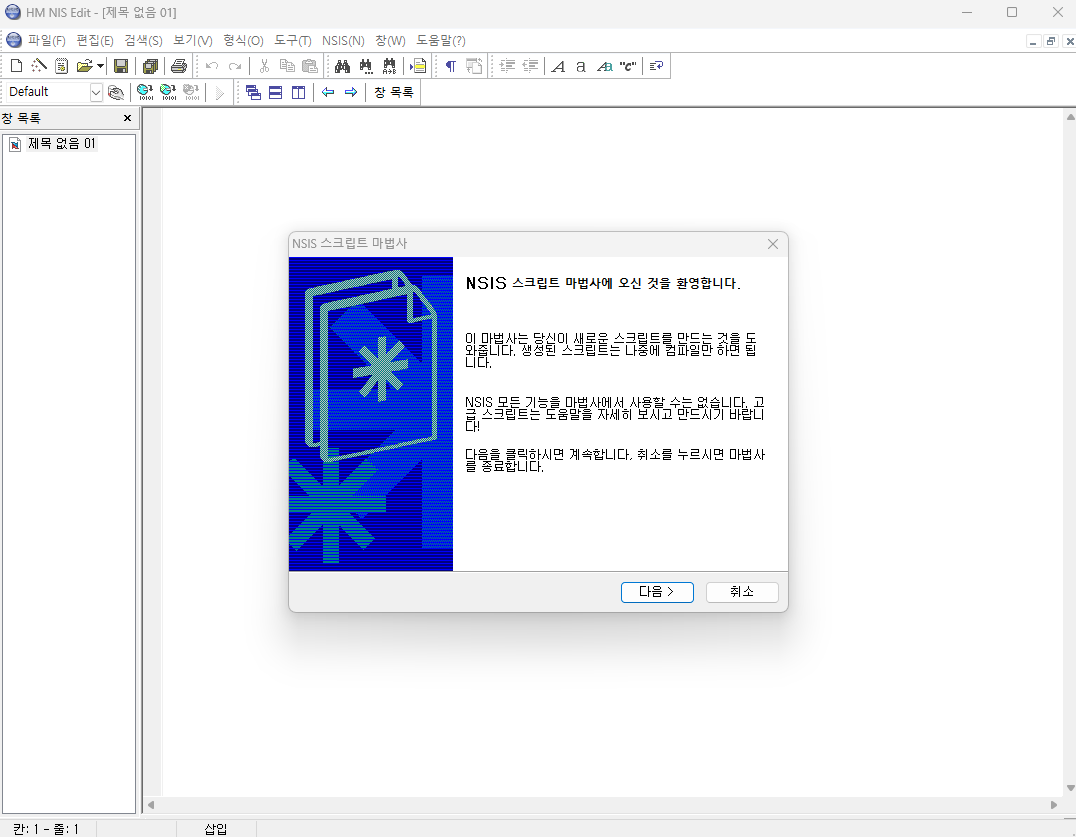Save script with the floppy disk icon
The image size is (1076, 837).
coord(121,66)
